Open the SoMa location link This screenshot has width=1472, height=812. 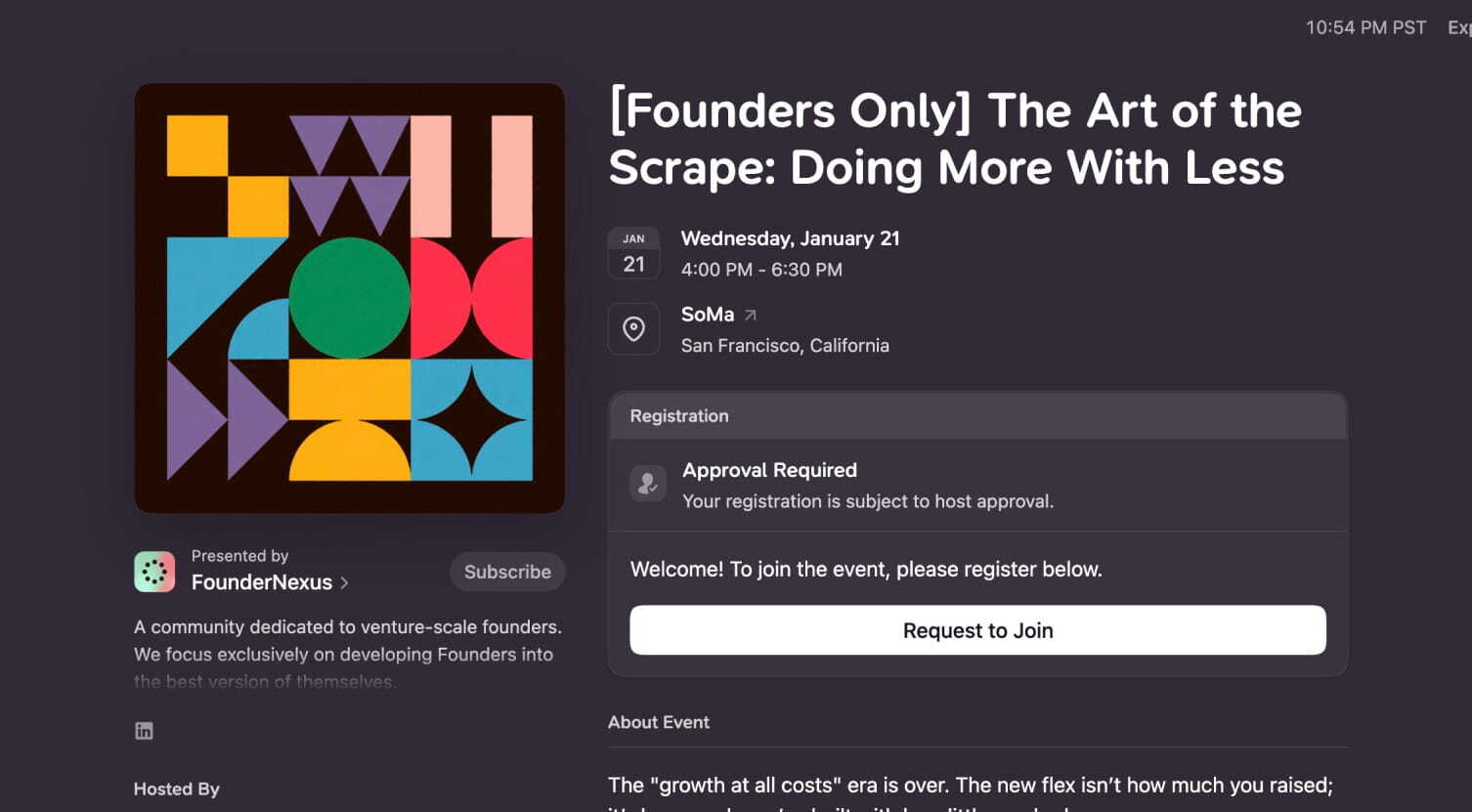point(707,315)
